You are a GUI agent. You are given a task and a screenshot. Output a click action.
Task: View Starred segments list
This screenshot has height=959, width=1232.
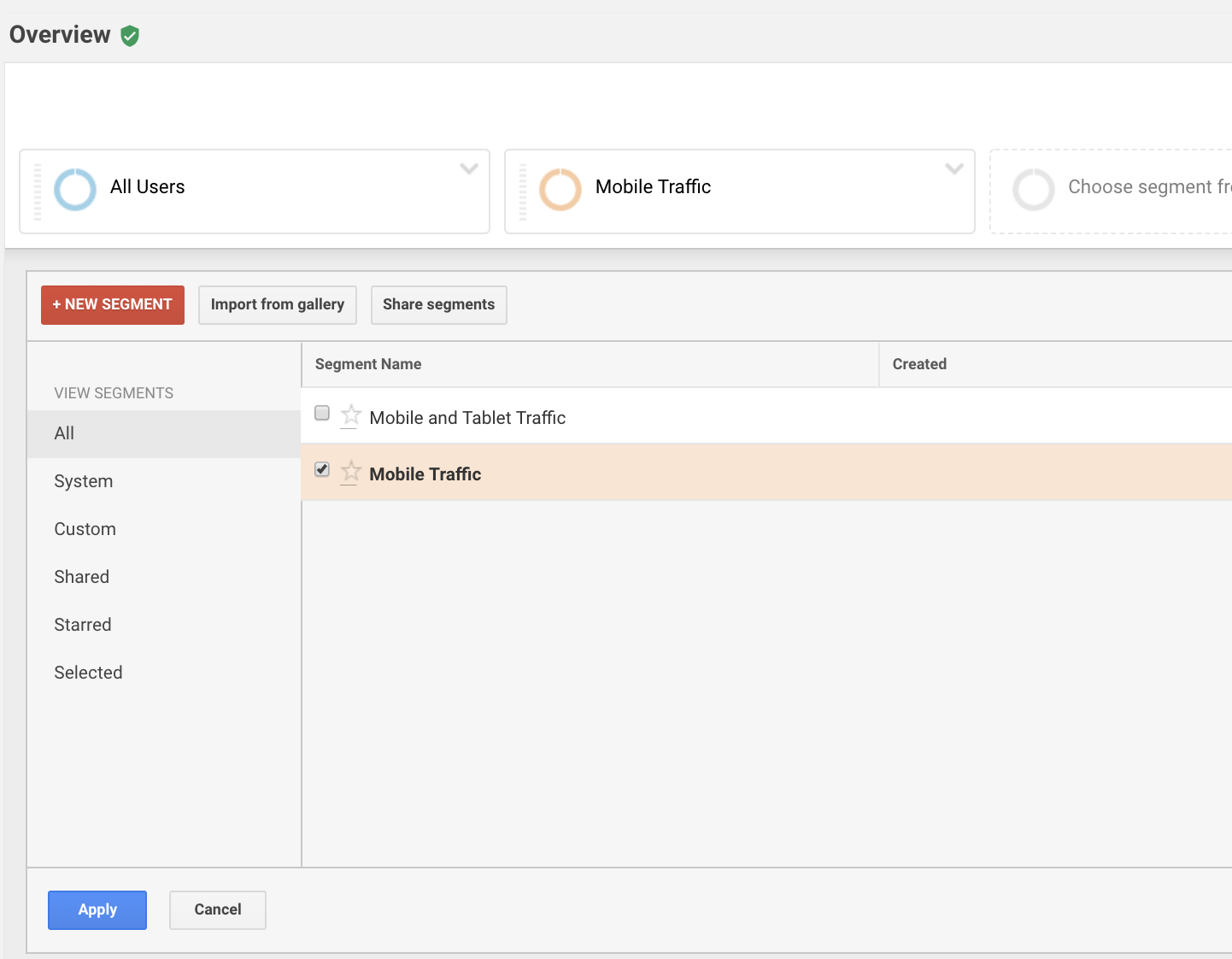[83, 625]
